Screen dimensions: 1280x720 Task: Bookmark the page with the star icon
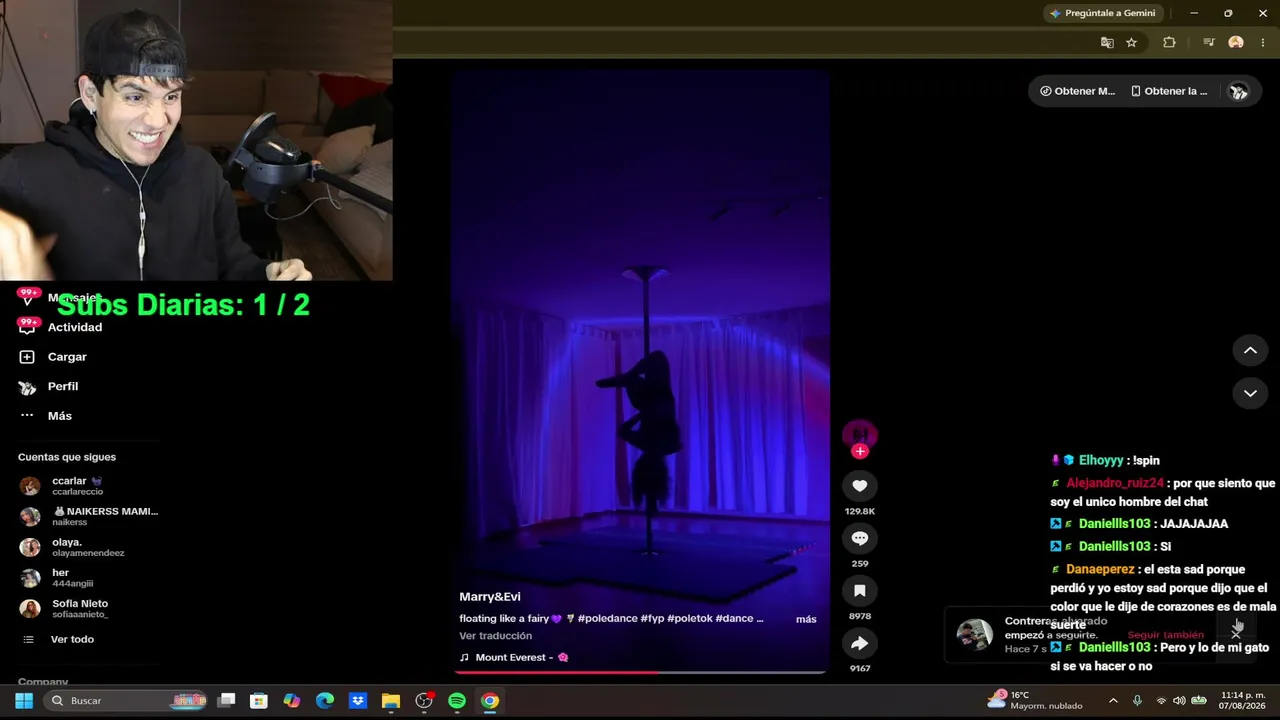(x=1131, y=43)
